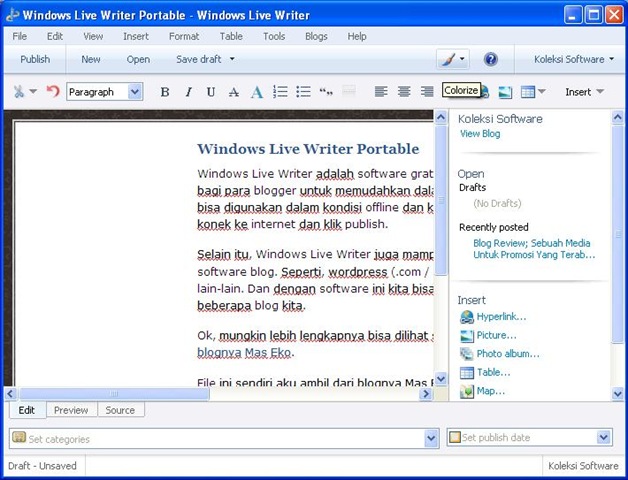Open the Format menu
The image size is (628, 480).
pos(184,36)
